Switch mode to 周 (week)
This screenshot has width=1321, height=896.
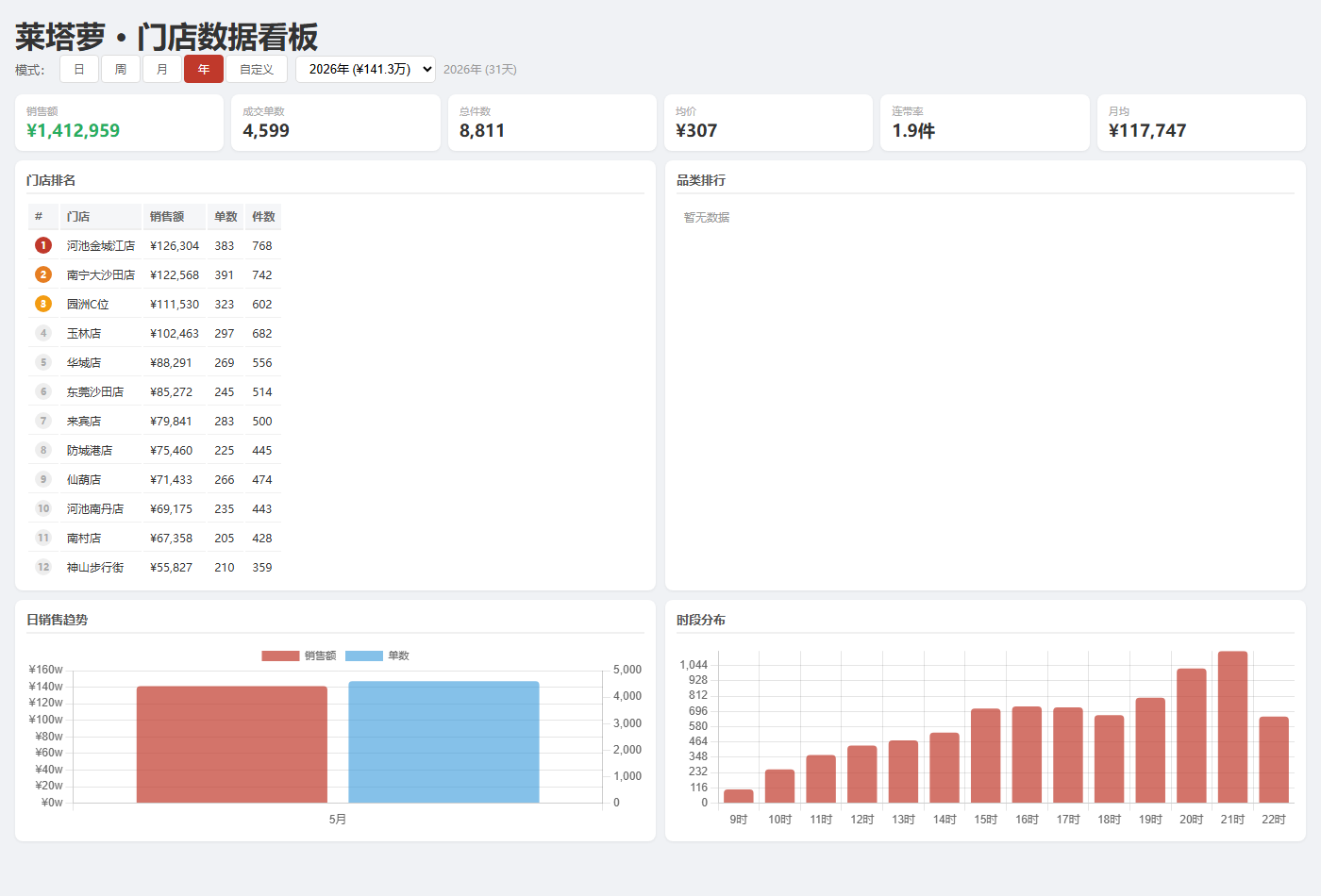click(x=121, y=69)
